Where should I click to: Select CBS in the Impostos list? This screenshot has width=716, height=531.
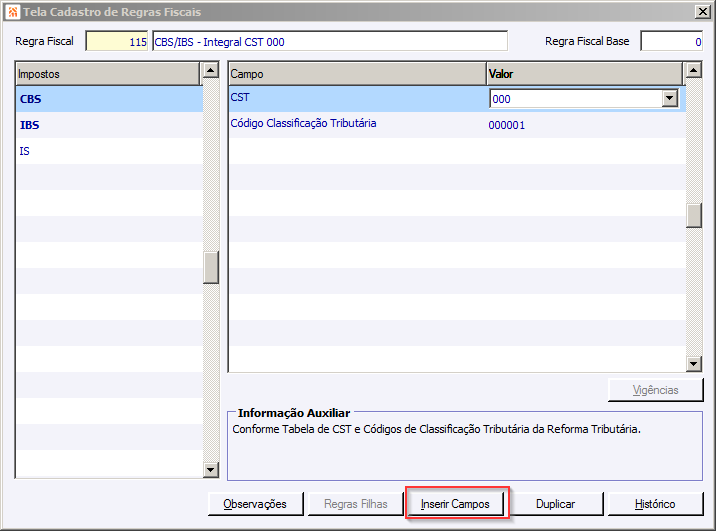click(109, 99)
